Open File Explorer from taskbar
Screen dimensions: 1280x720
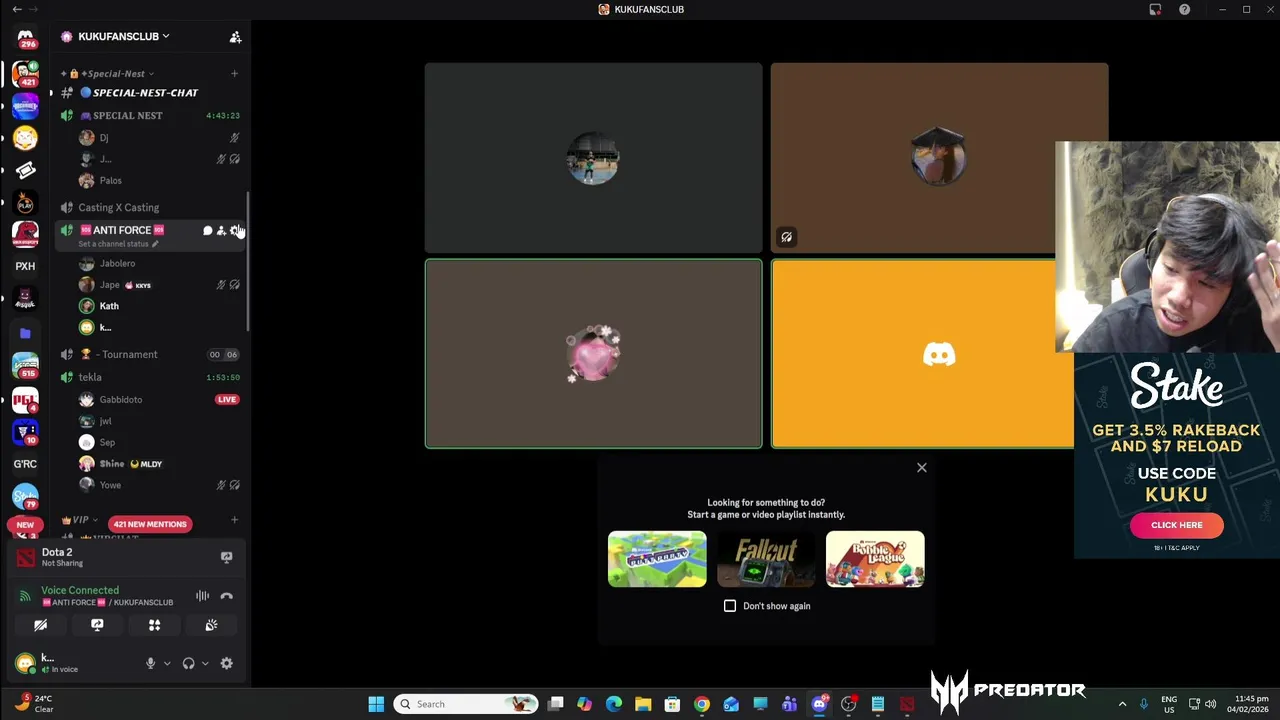(x=643, y=704)
